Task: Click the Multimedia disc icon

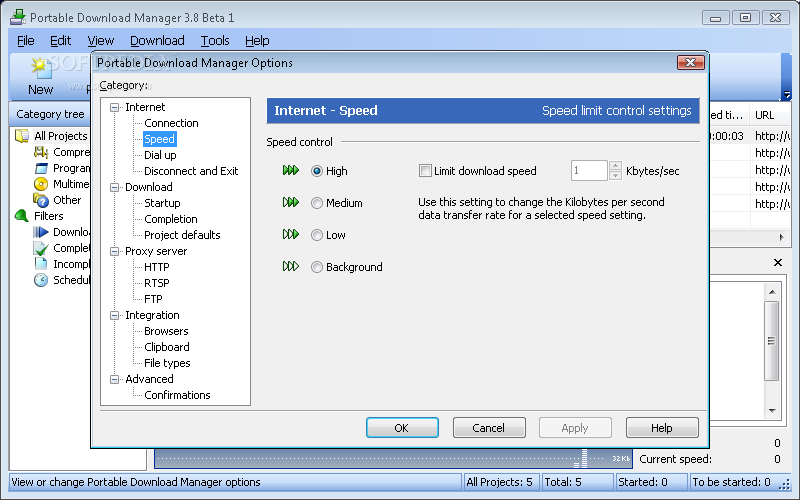Action: [41, 184]
